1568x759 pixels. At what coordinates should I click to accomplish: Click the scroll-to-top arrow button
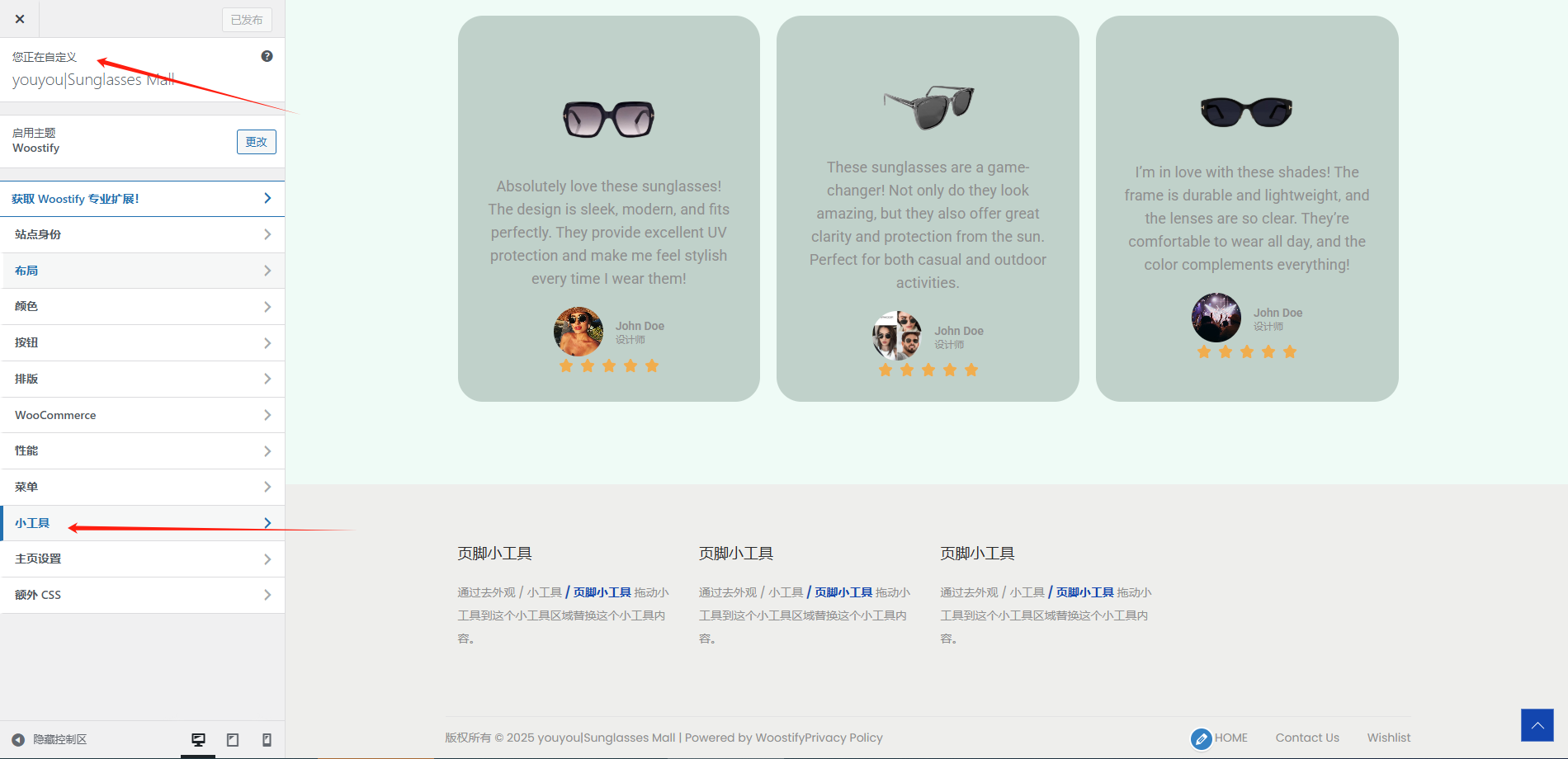pyautogui.click(x=1537, y=725)
